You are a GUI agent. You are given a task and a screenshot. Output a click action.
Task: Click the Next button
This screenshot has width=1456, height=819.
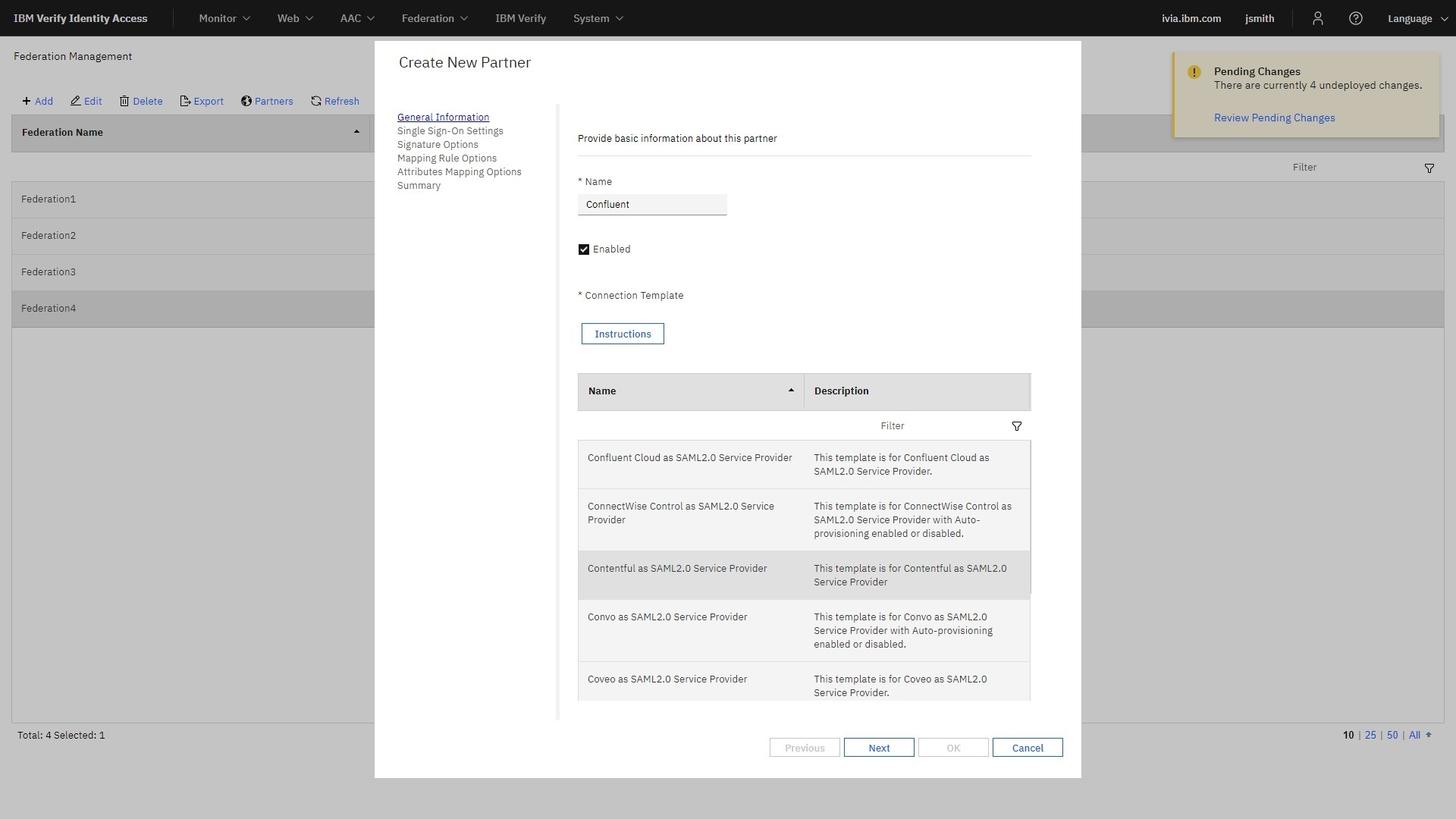(879, 748)
